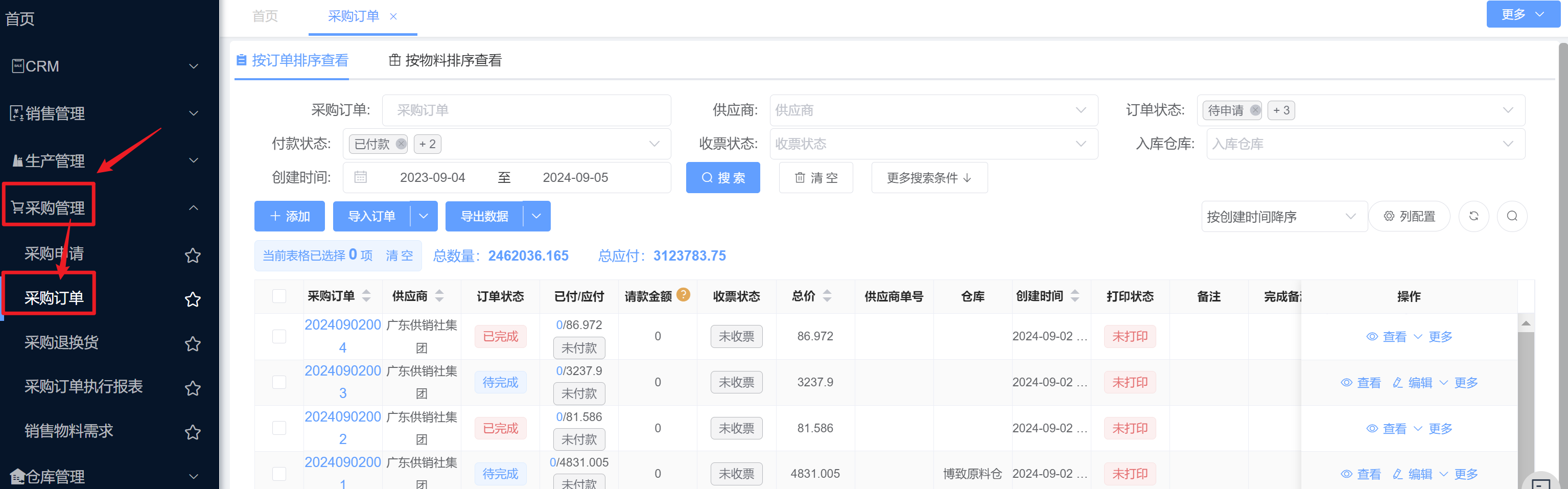Tick the select-all checkbox in table header
The width and height of the screenshot is (1568, 489).
coord(279,296)
